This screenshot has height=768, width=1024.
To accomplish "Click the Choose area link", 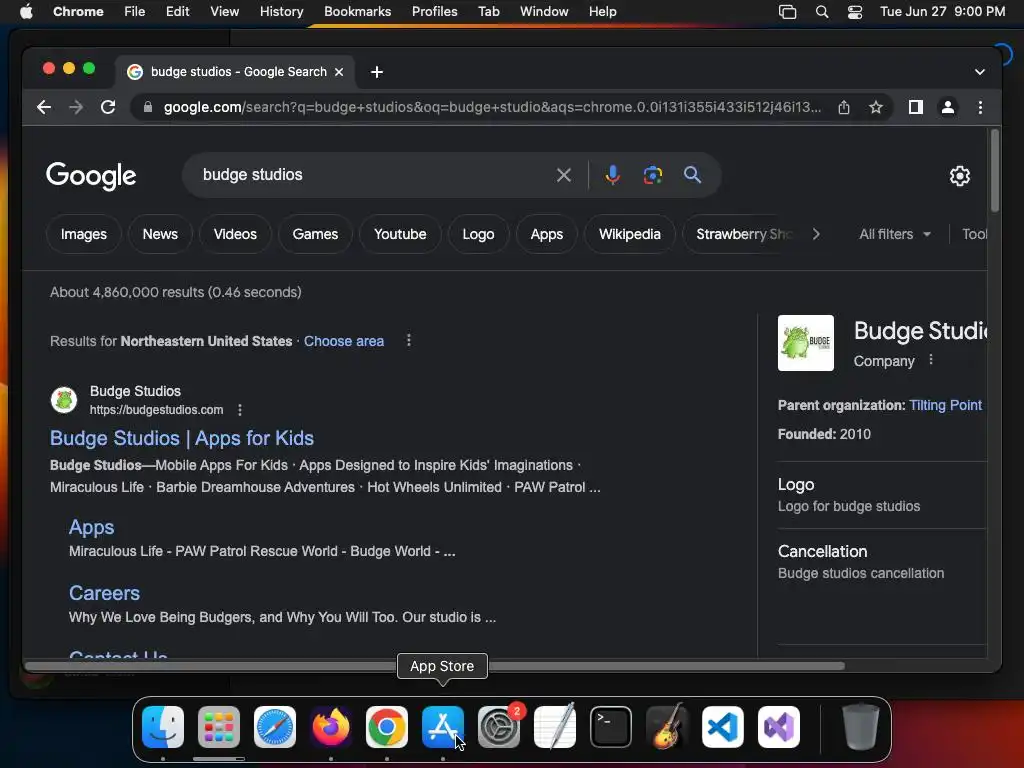I will [x=344, y=341].
